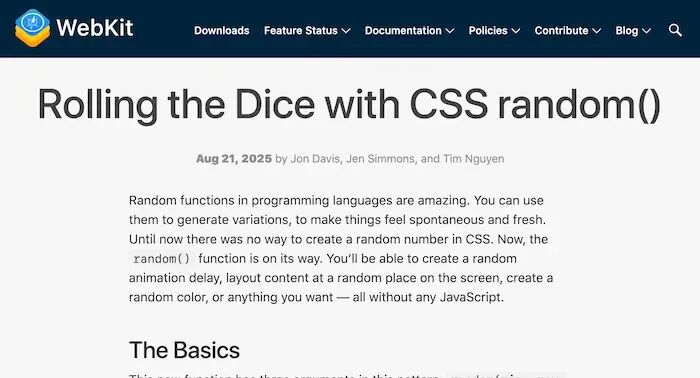Select author name Tim Nguyen
This screenshot has width=700, height=378.
(x=474, y=159)
